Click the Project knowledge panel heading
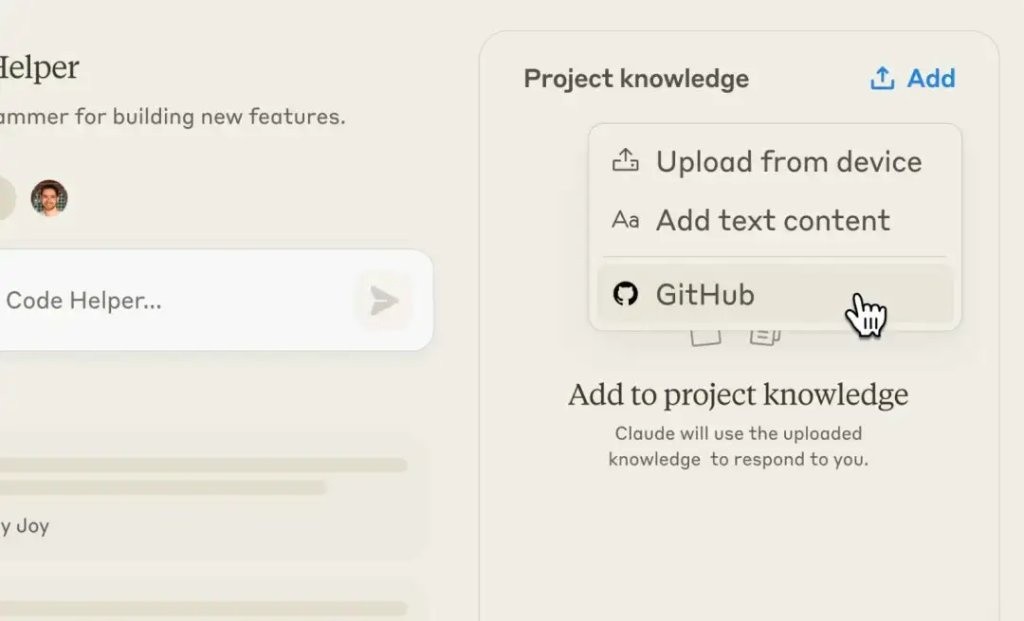 click(636, 79)
